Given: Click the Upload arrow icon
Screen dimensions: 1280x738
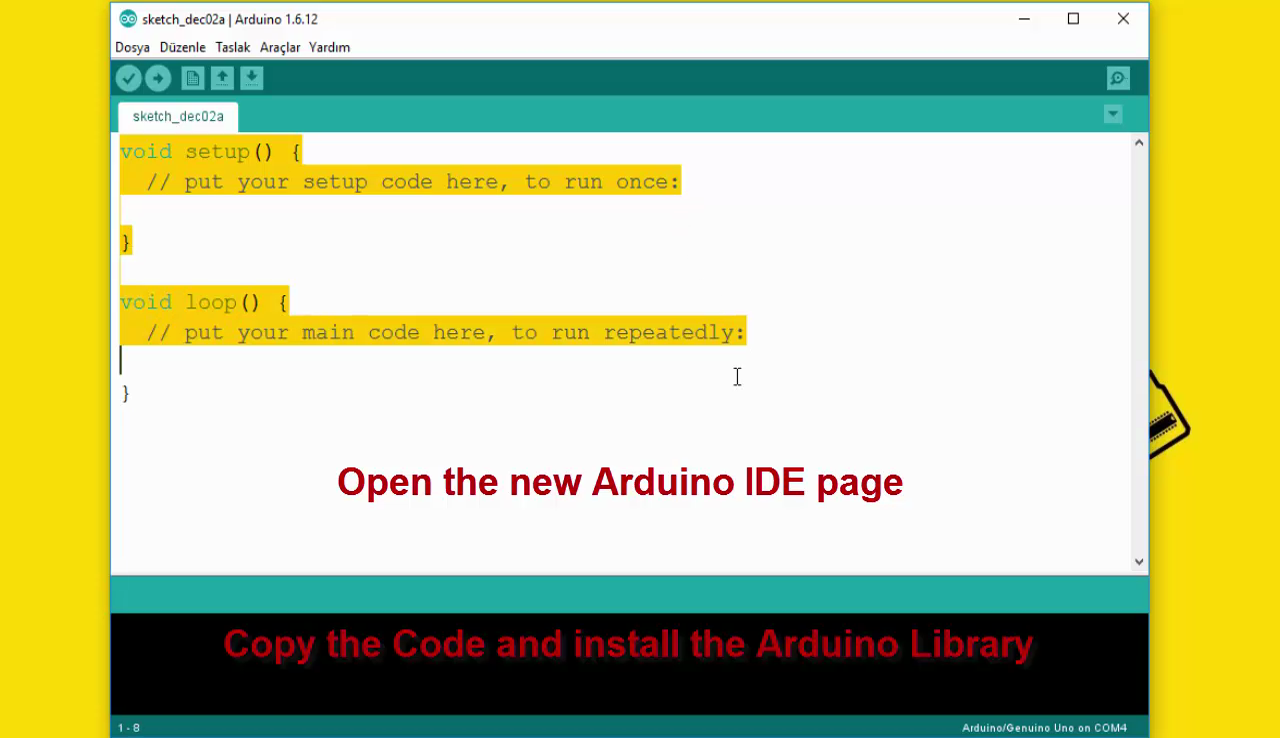Looking at the screenshot, I should coord(157,77).
